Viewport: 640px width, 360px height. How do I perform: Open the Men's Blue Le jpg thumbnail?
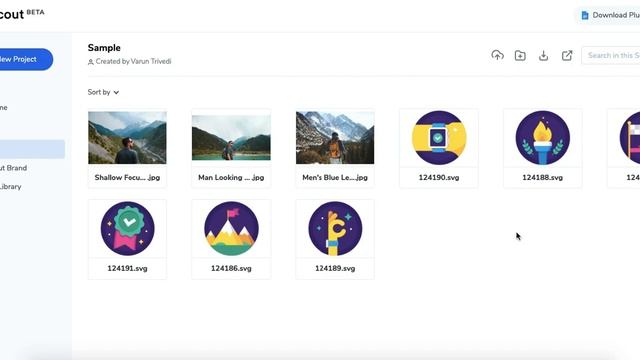tap(335, 138)
